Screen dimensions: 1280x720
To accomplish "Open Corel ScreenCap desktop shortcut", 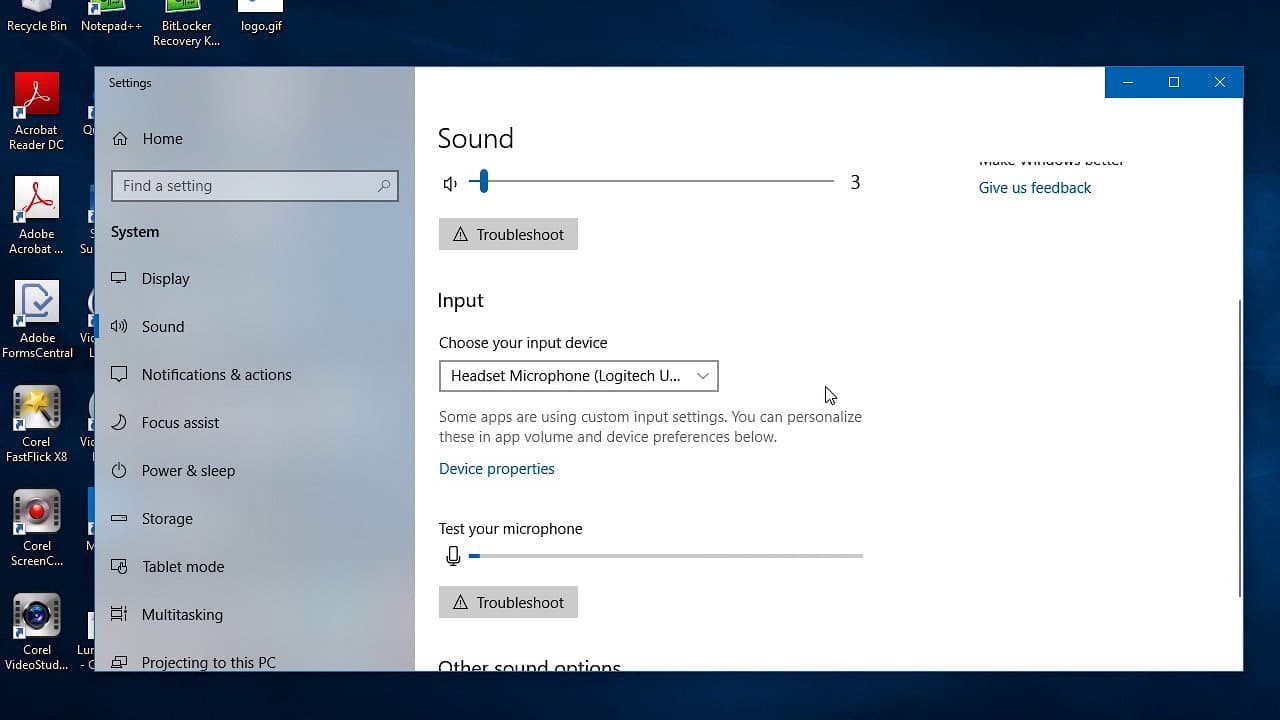I will pos(37,528).
